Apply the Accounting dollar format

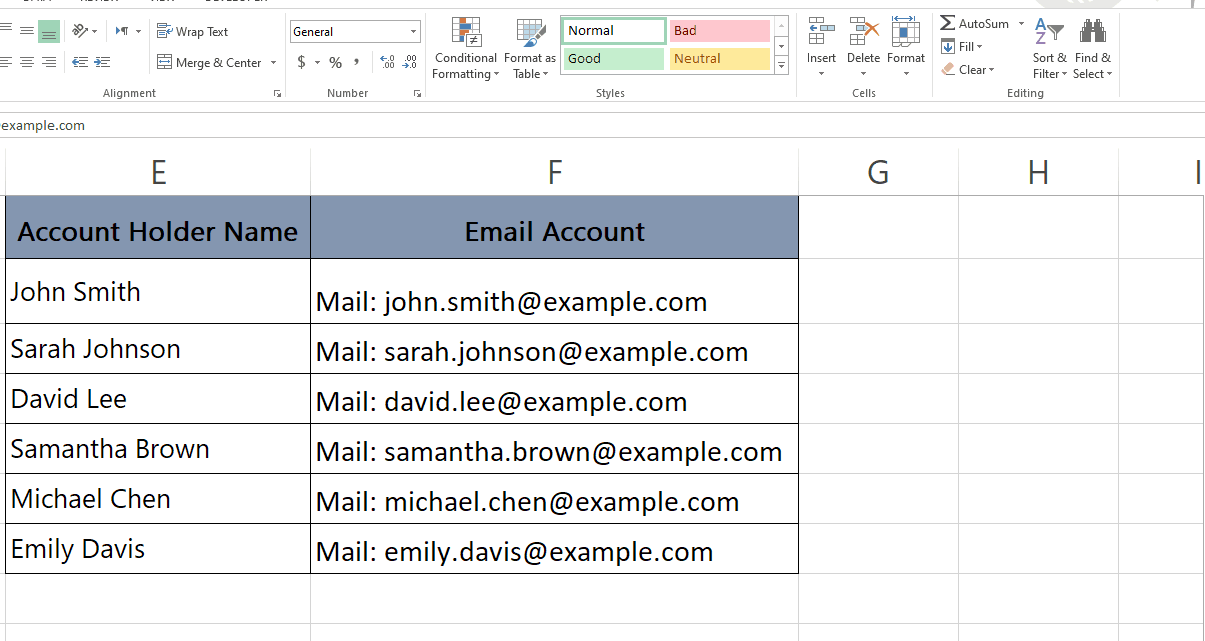[302, 62]
